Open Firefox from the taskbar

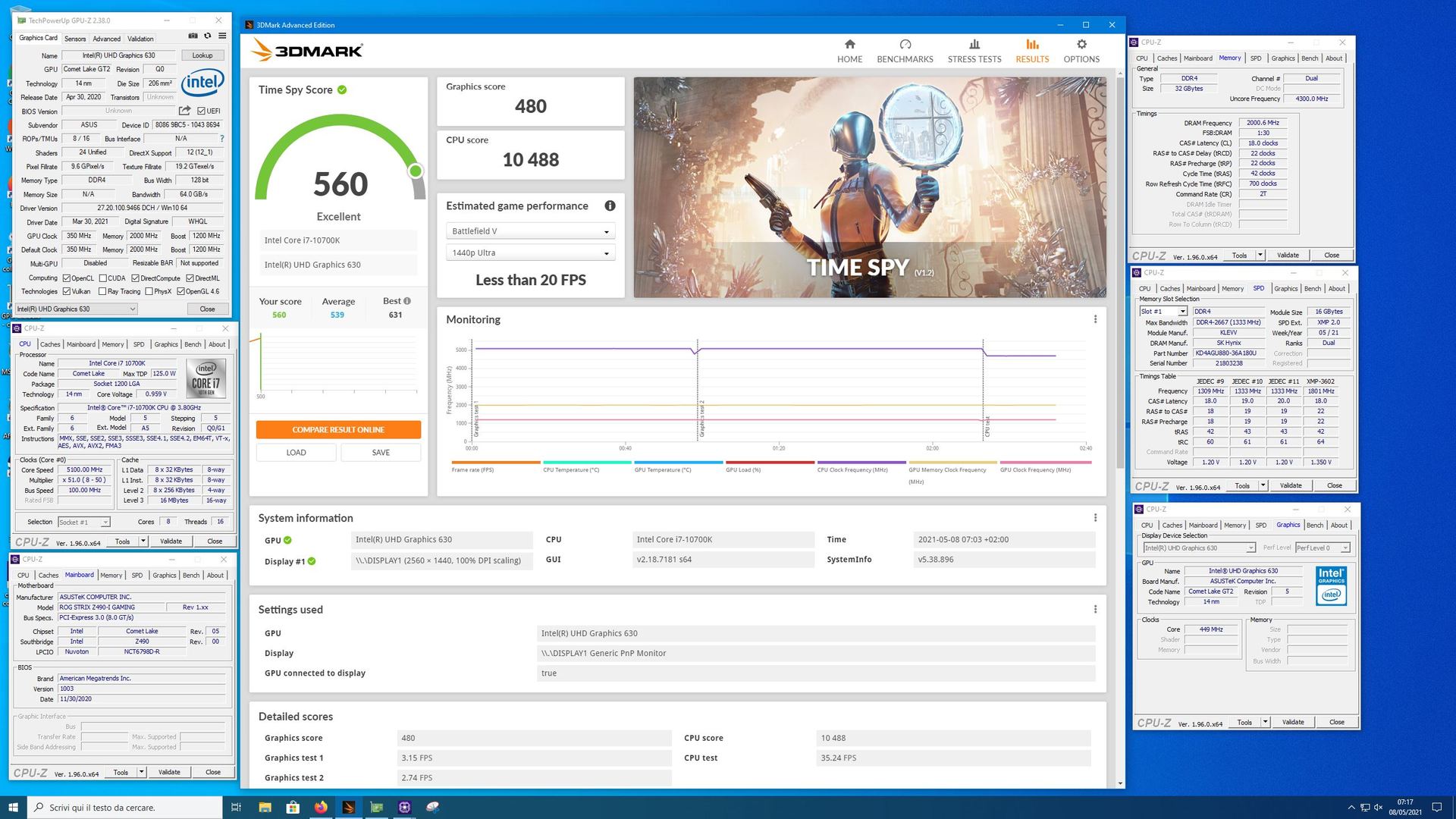[x=321, y=807]
